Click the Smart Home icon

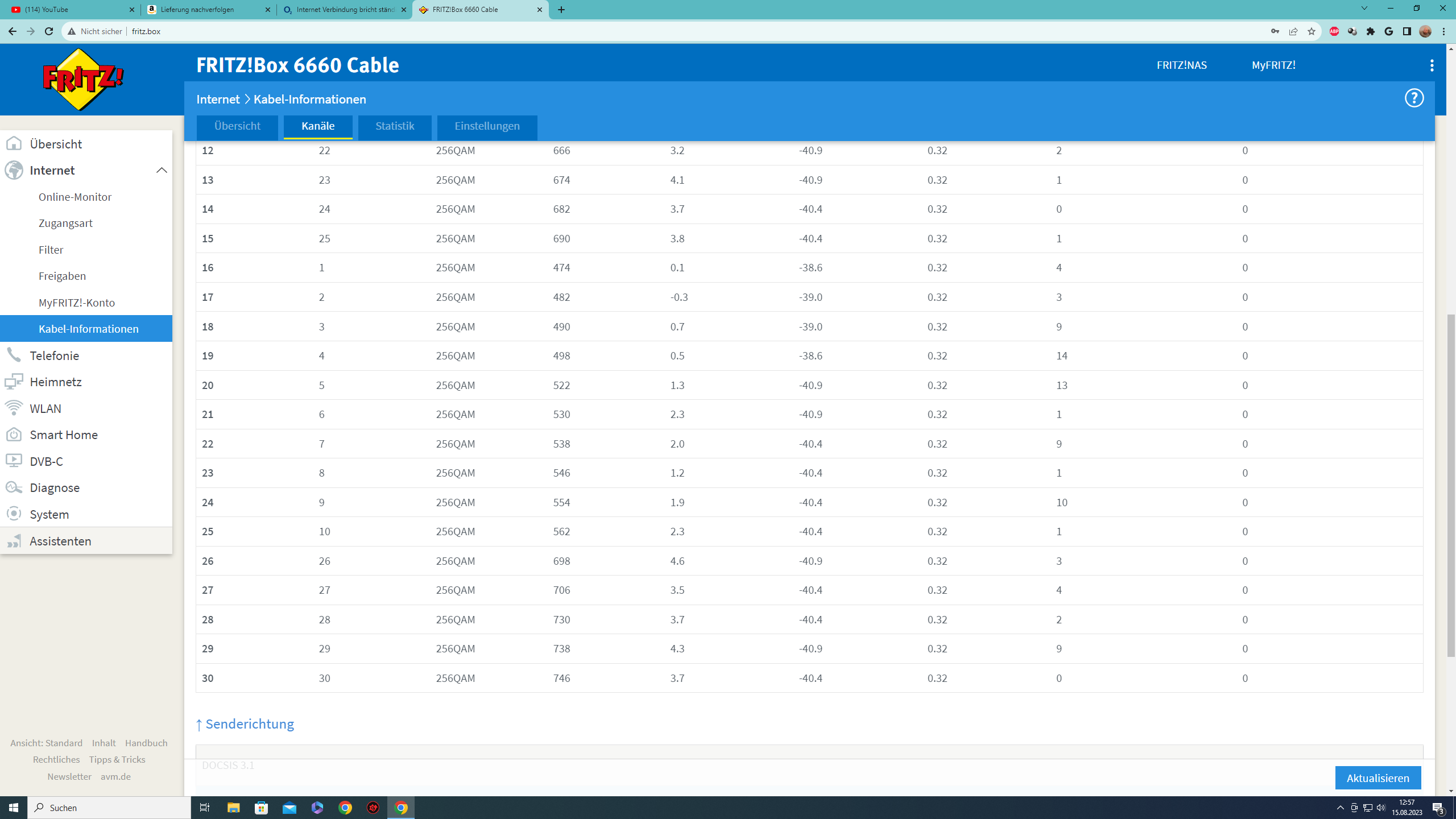14,435
